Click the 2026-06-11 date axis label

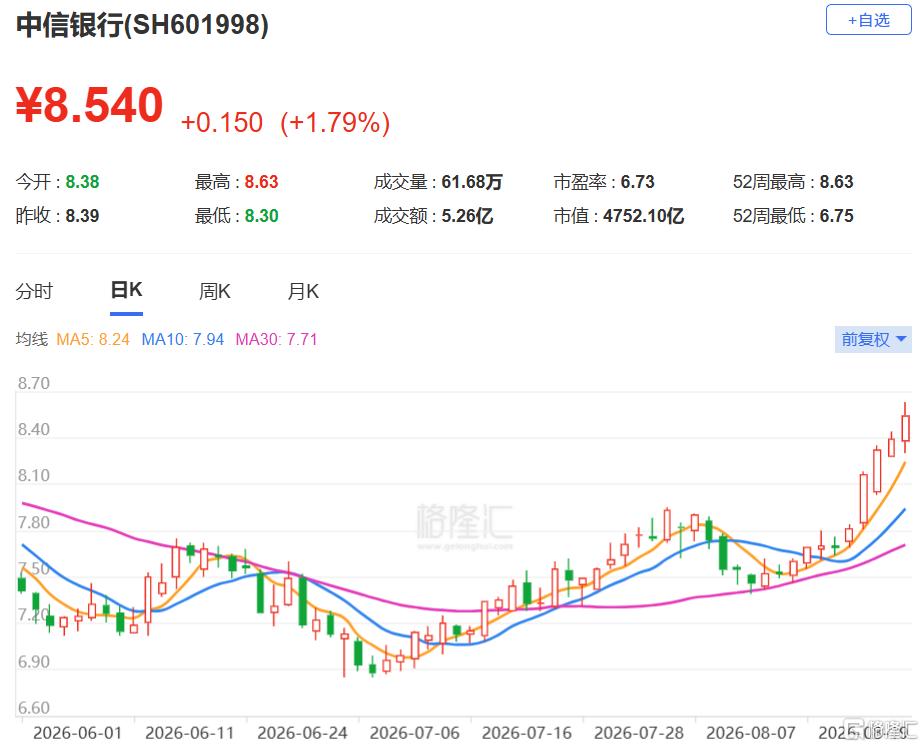click(190, 733)
